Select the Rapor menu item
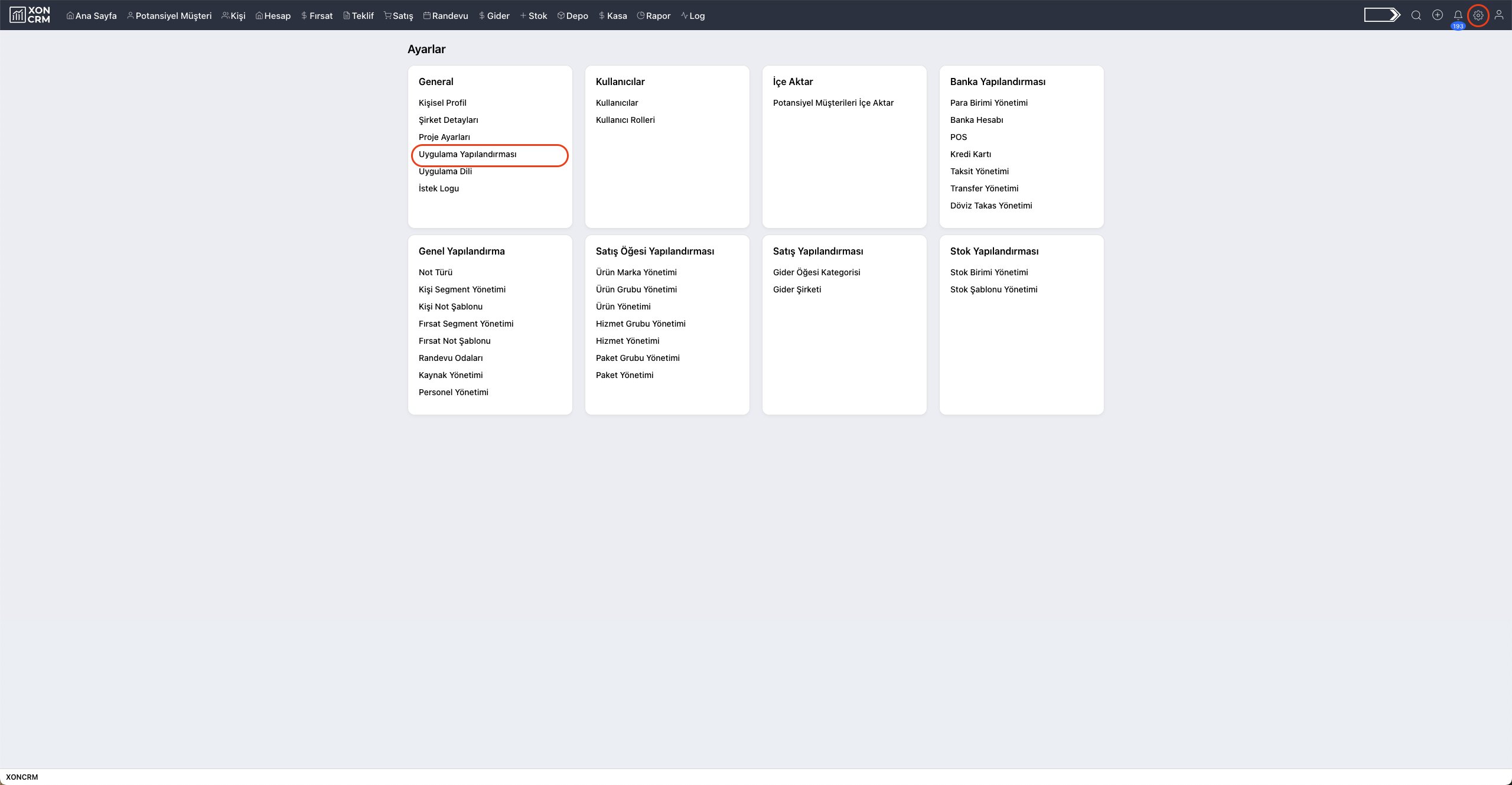Image resolution: width=1512 pixels, height=785 pixels. [x=653, y=16]
